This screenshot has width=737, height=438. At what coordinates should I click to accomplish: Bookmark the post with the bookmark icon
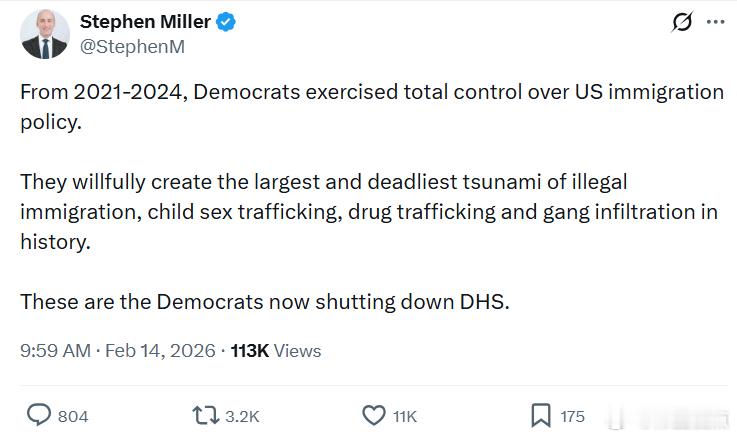[540, 415]
